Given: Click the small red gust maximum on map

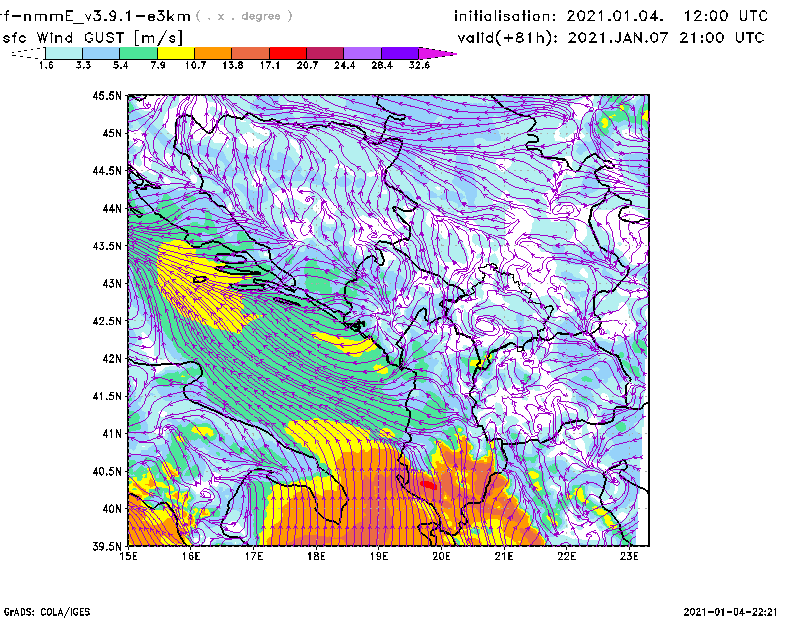Looking at the screenshot, I should [x=428, y=485].
